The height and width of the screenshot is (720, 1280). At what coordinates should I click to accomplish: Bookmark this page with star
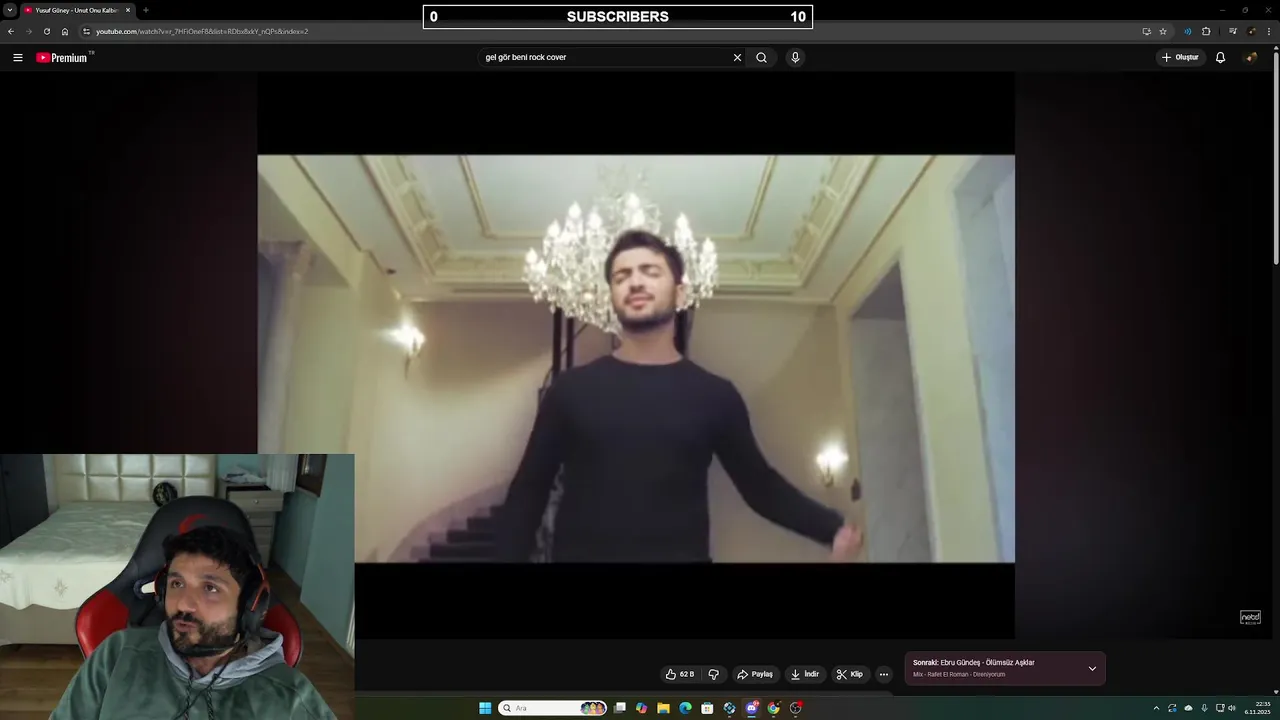[x=1163, y=31]
